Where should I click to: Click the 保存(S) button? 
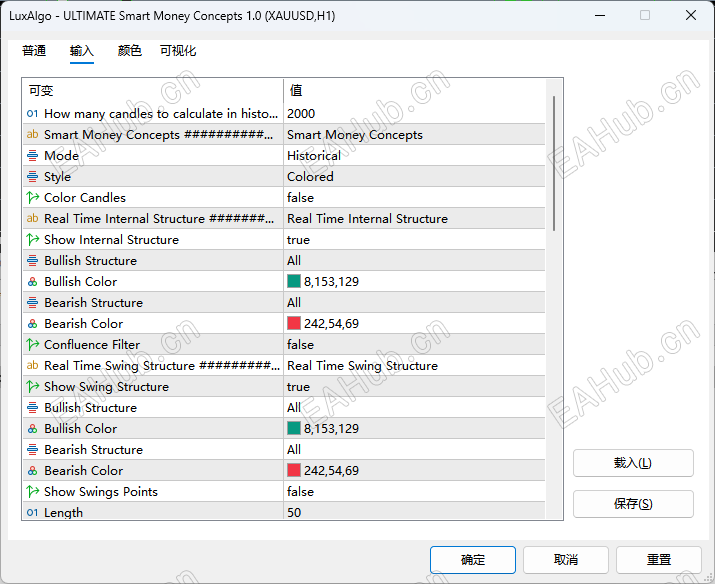click(633, 504)
